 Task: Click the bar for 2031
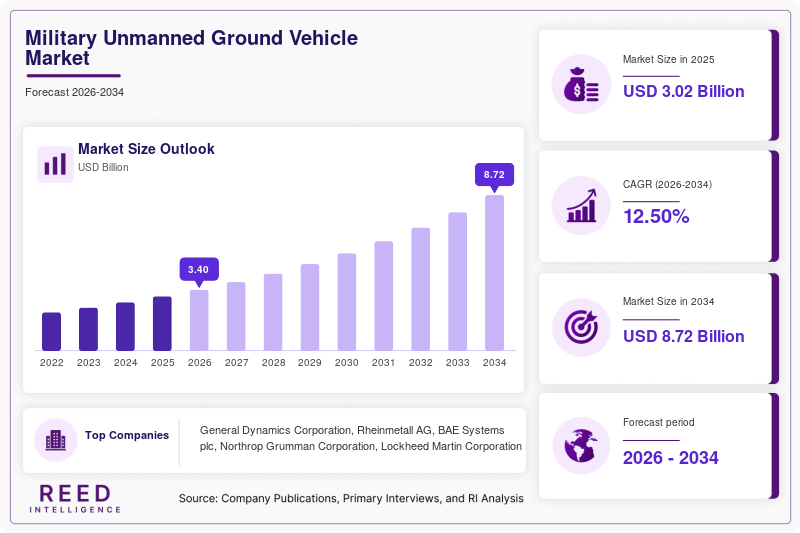384,296
